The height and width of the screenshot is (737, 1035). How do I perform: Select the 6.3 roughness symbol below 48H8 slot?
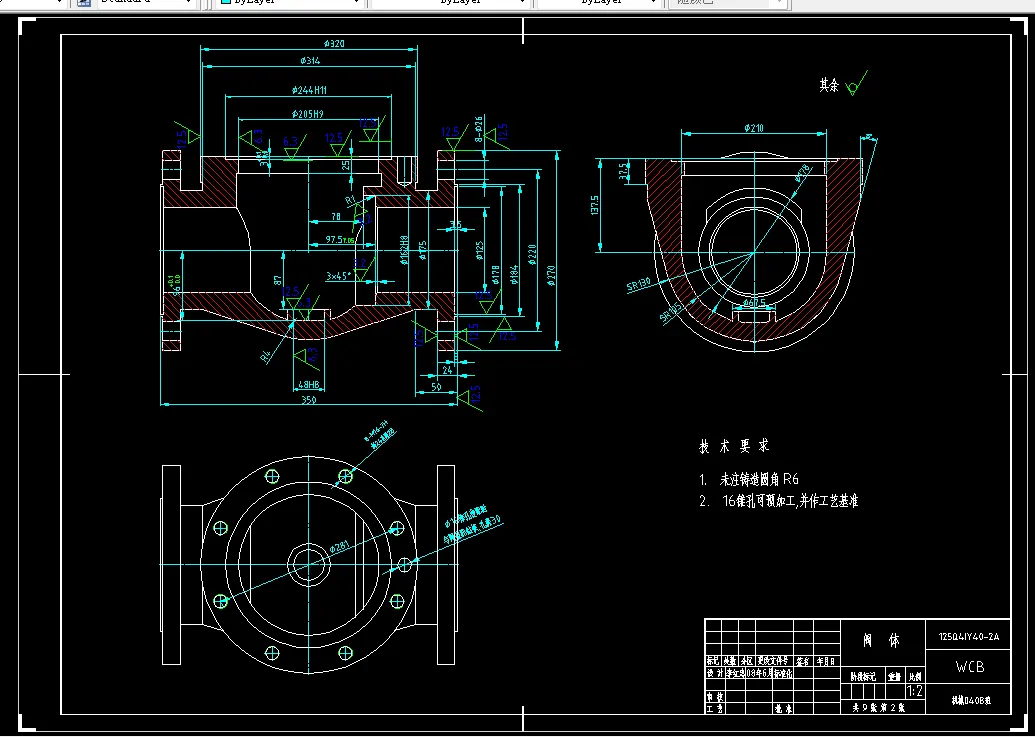[x=307, y=356]
